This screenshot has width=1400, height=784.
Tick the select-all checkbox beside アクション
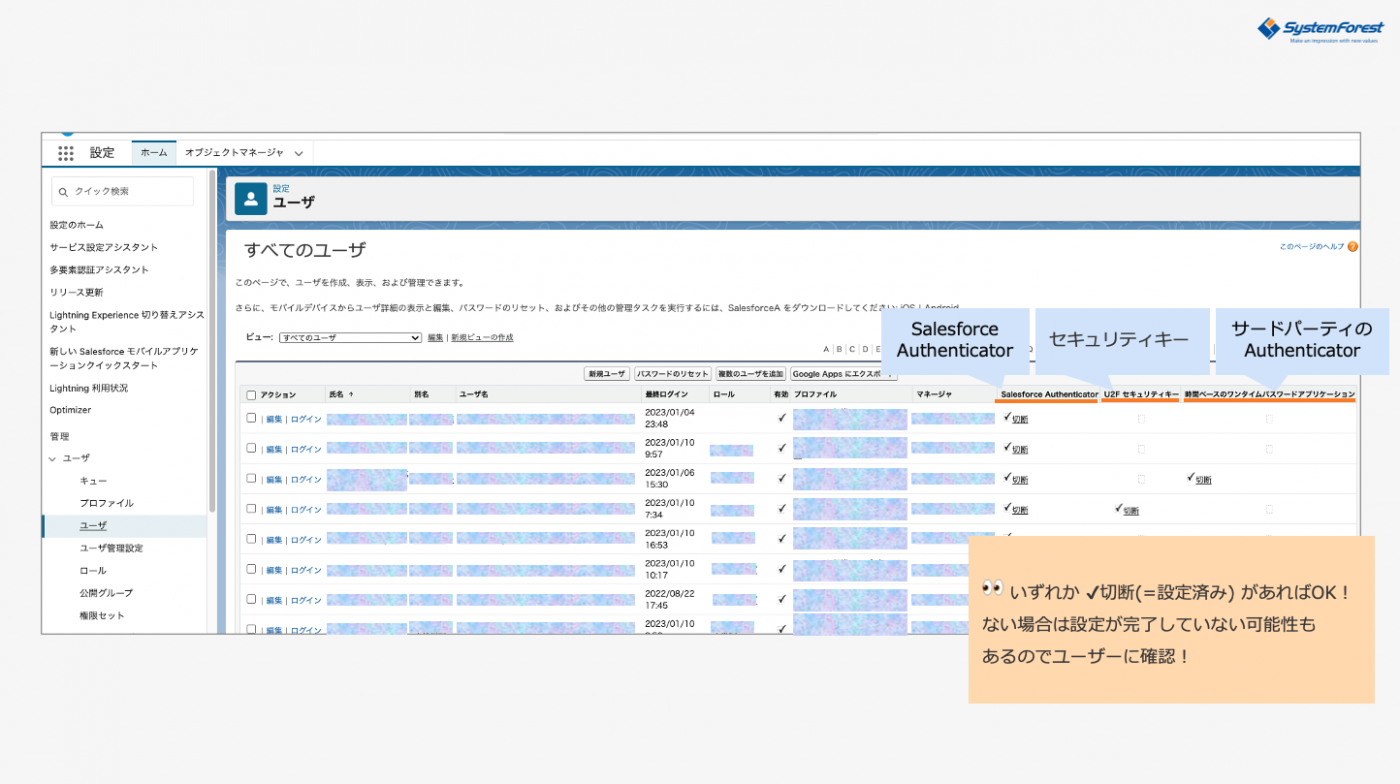[x=251, y=395]
